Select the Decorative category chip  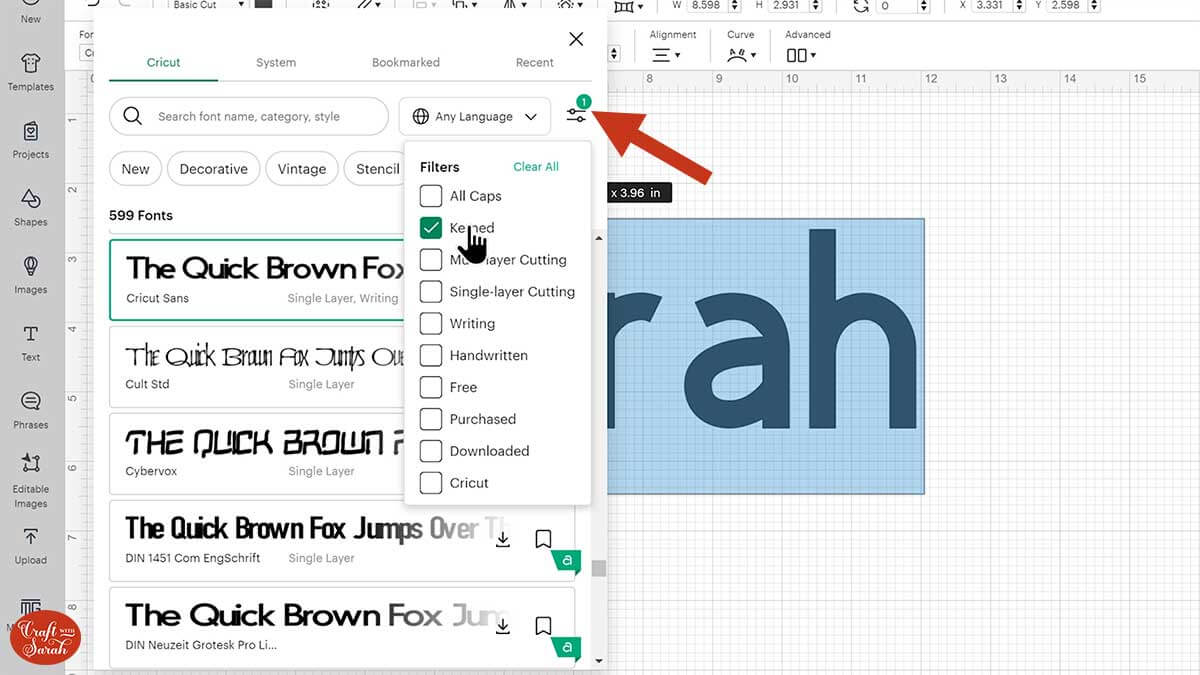[213, 169]
